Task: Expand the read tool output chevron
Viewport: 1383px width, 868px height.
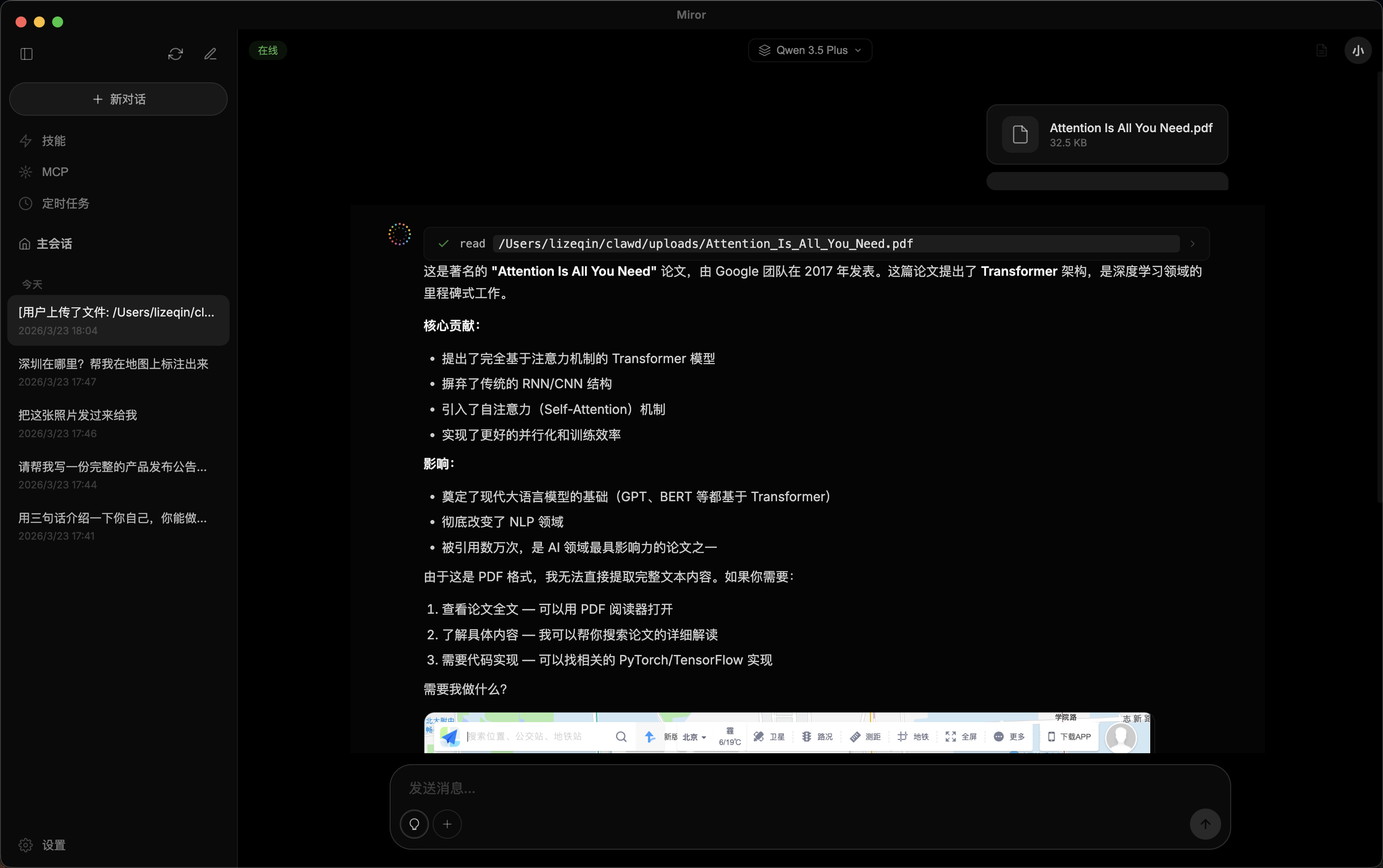Action: [x=1192, y=243]
